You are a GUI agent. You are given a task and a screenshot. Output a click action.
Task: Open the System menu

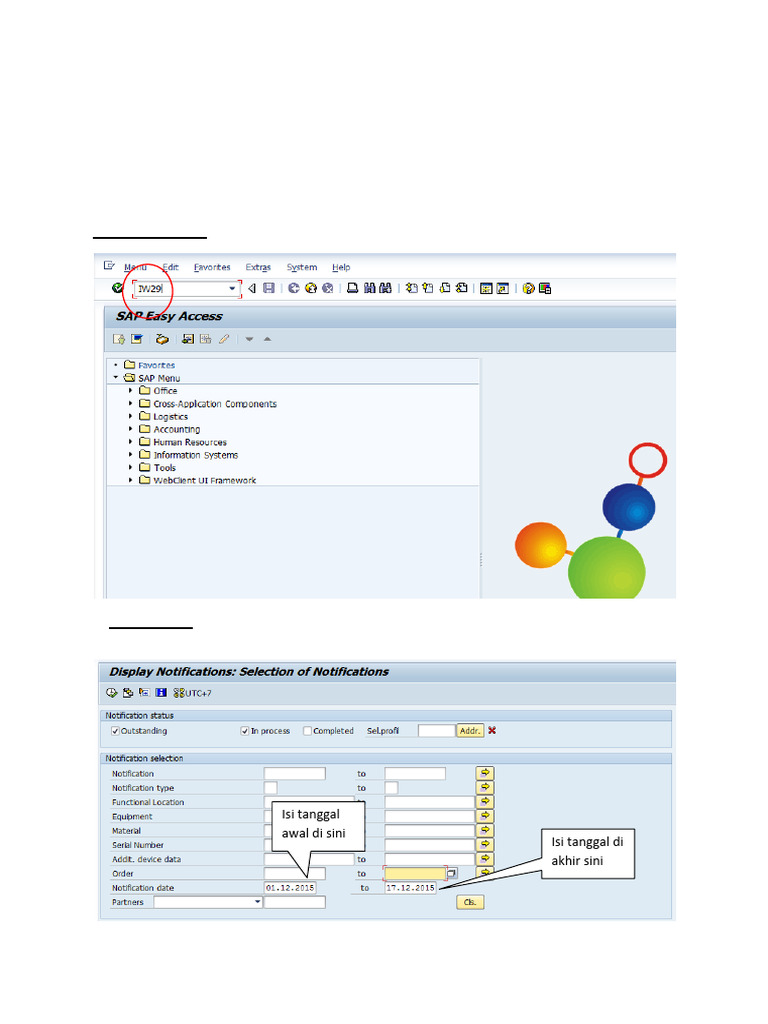[302, 267]
